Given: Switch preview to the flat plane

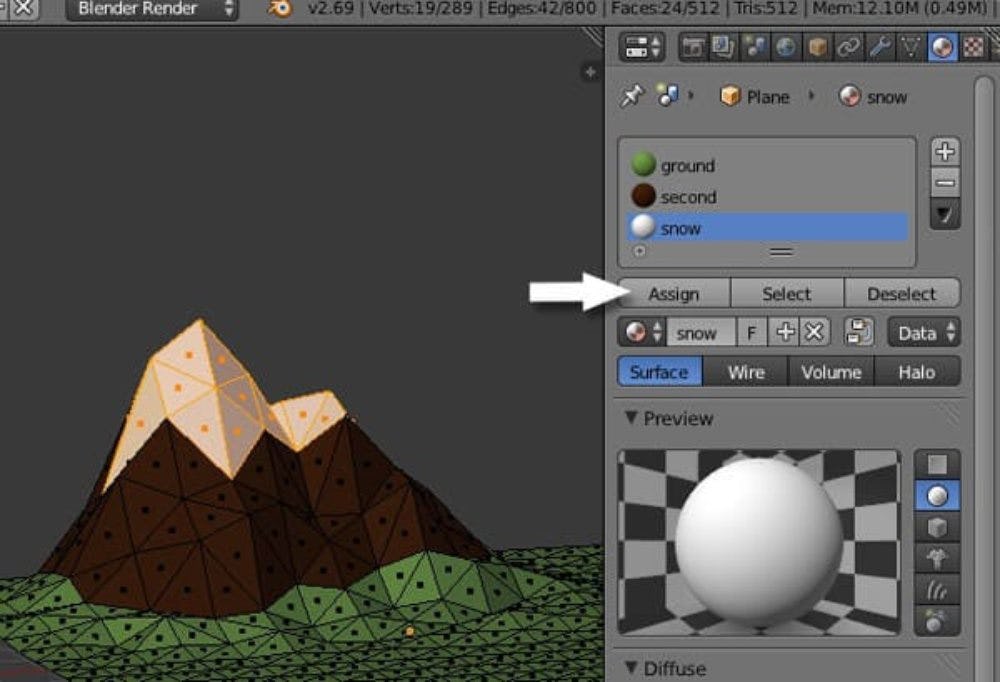Looking at the screenshot, I should point(937,464).
